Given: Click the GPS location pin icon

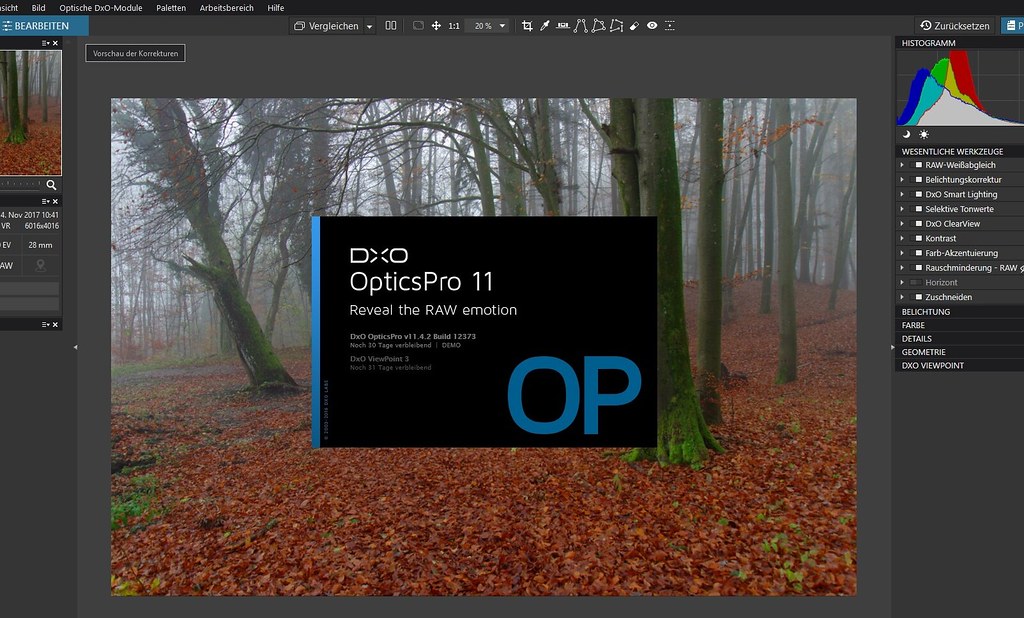Looking at the screenshot, I should 40,265.
